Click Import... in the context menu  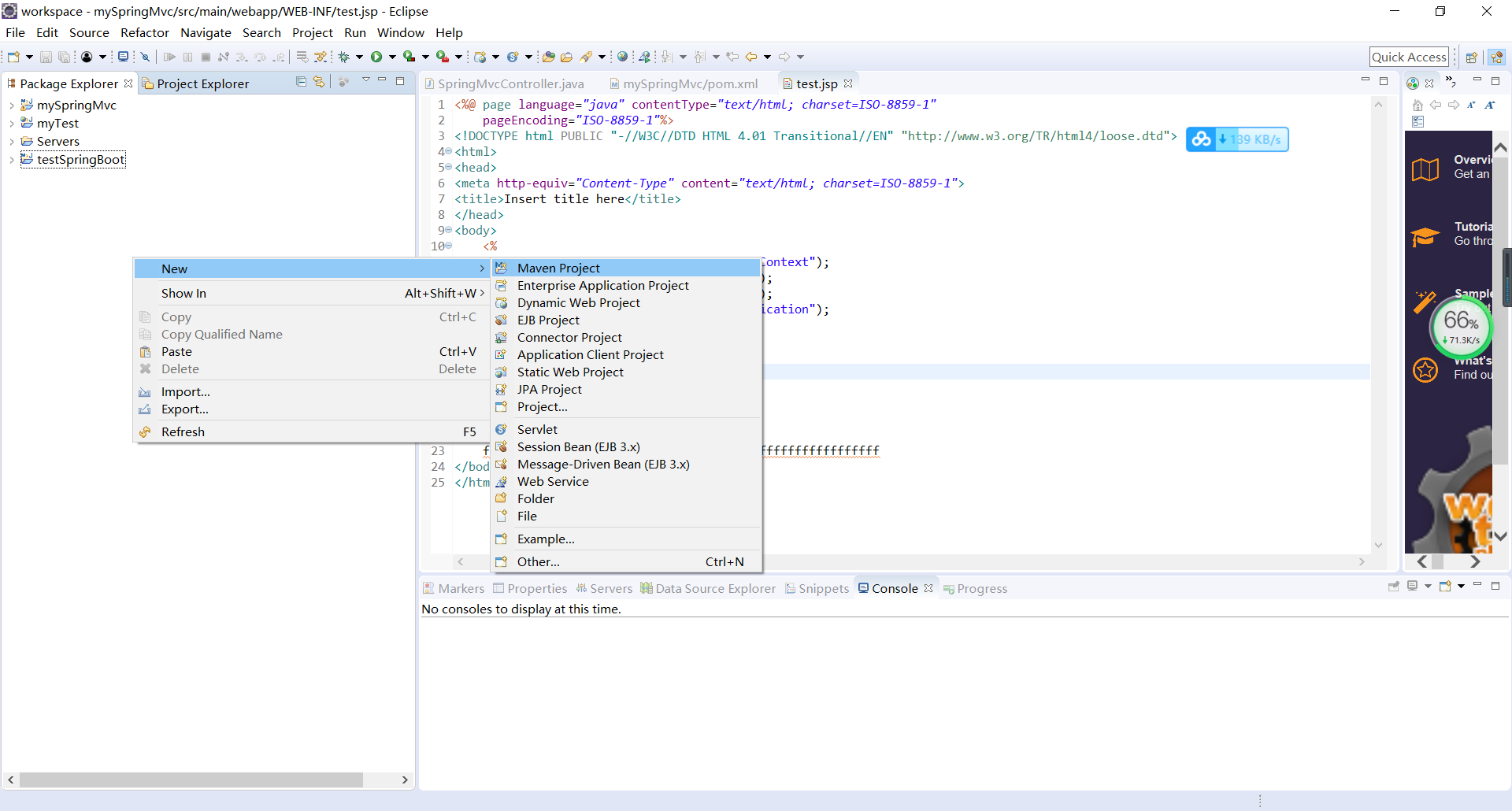point(311,392)
